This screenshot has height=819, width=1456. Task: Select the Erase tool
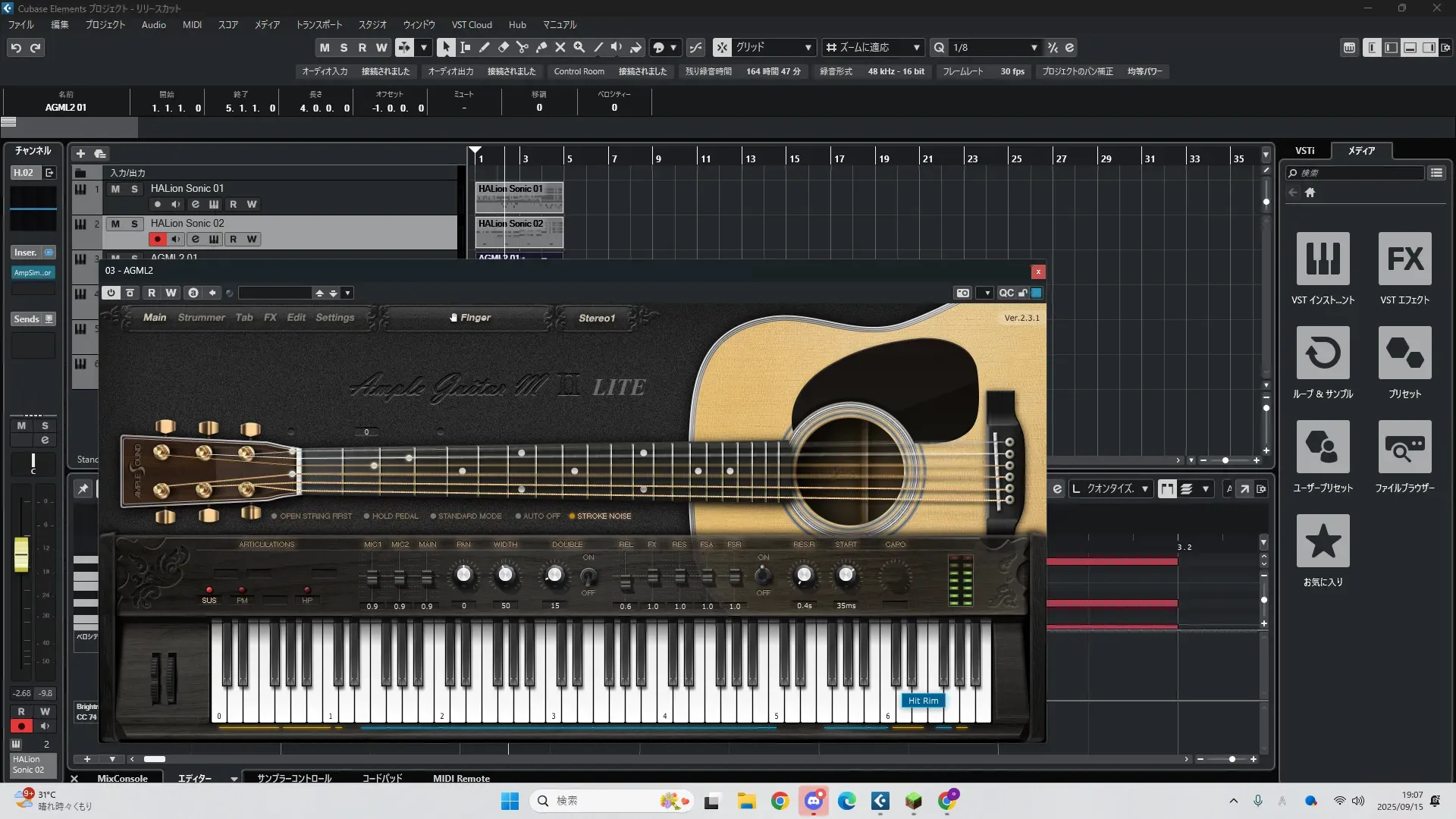click(504, 47)
